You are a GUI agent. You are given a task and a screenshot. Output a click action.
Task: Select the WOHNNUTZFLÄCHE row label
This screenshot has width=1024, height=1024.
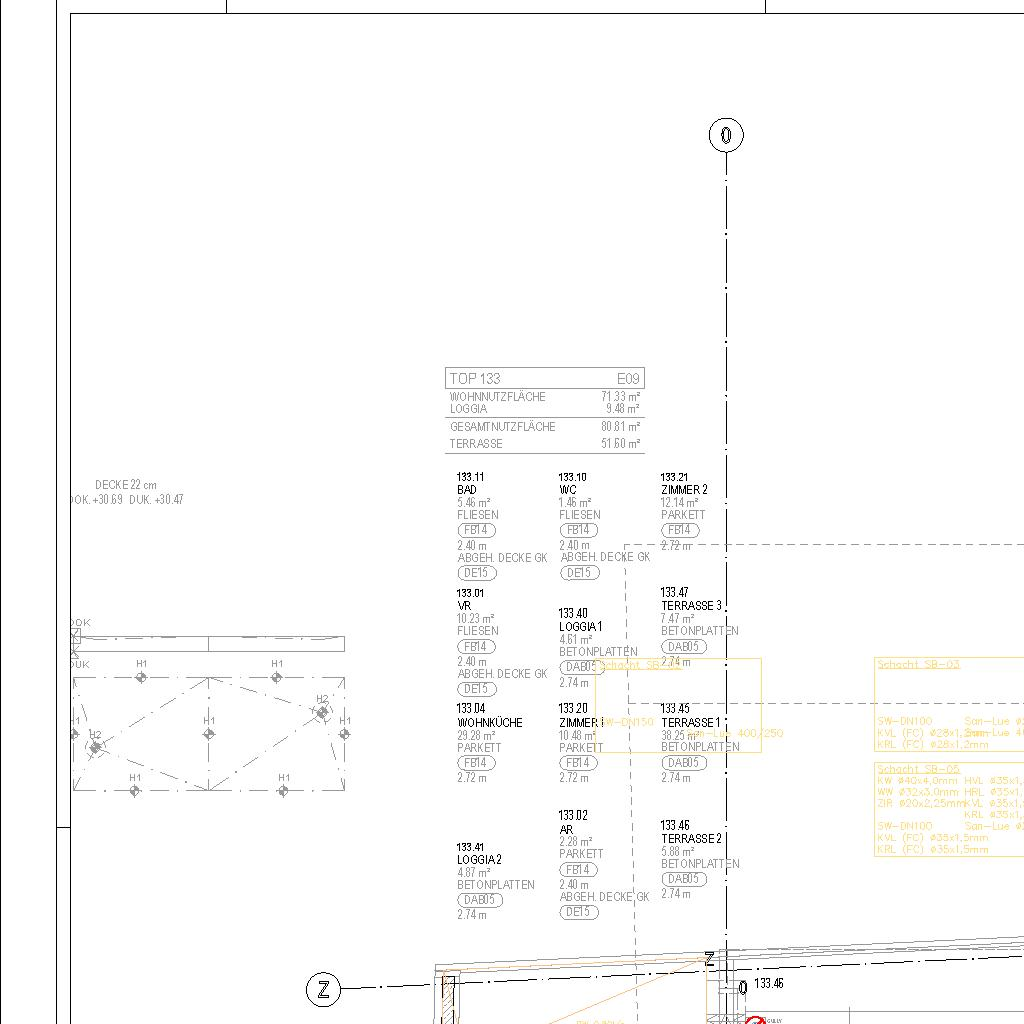pyautogui.click(x=498, y=396)
